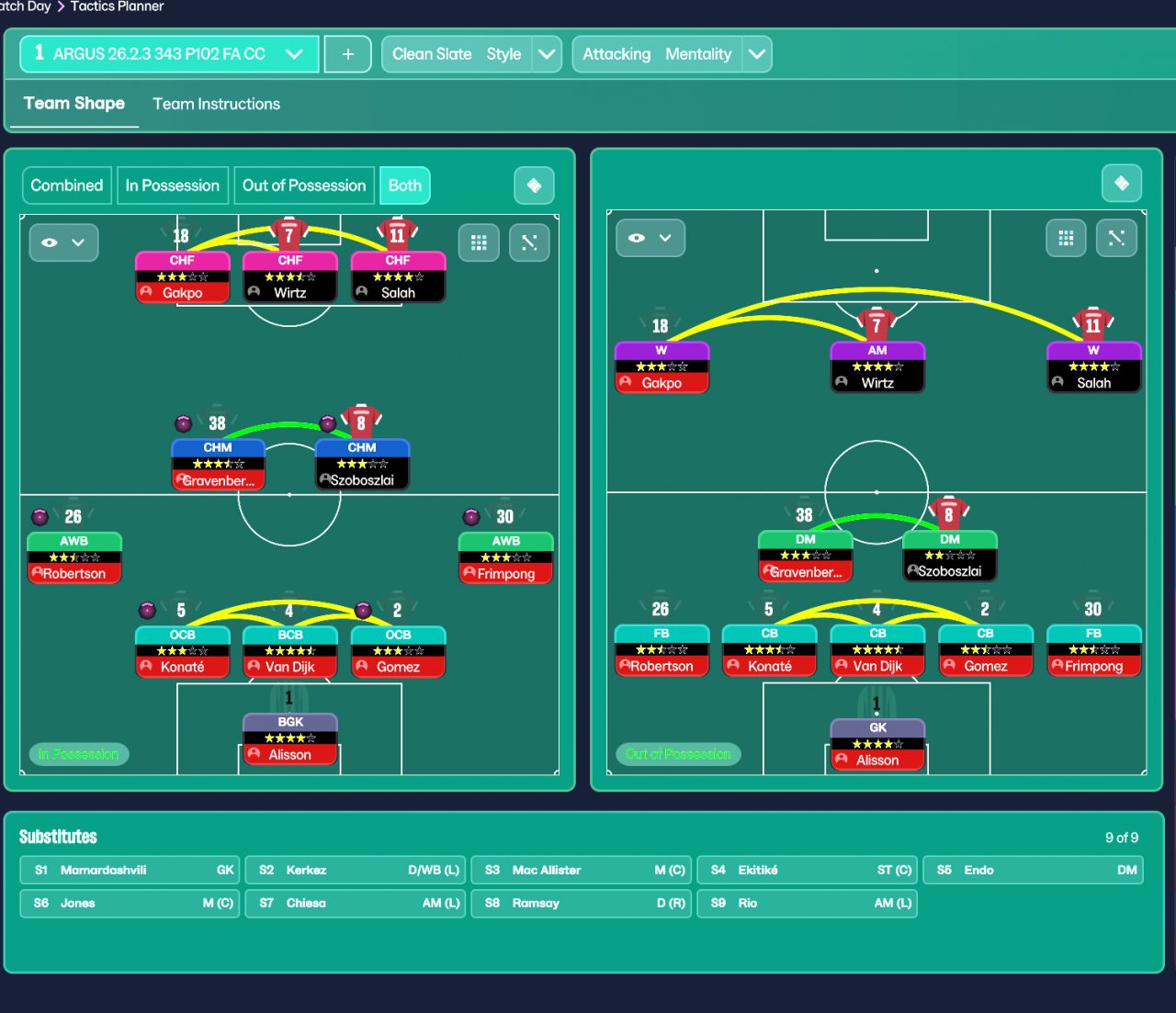The width and height of the screenshot is (1176, 1013).
Task: Click the purple instruction icon beside Frimpong's number 30
Action: [x=471, y=516]
